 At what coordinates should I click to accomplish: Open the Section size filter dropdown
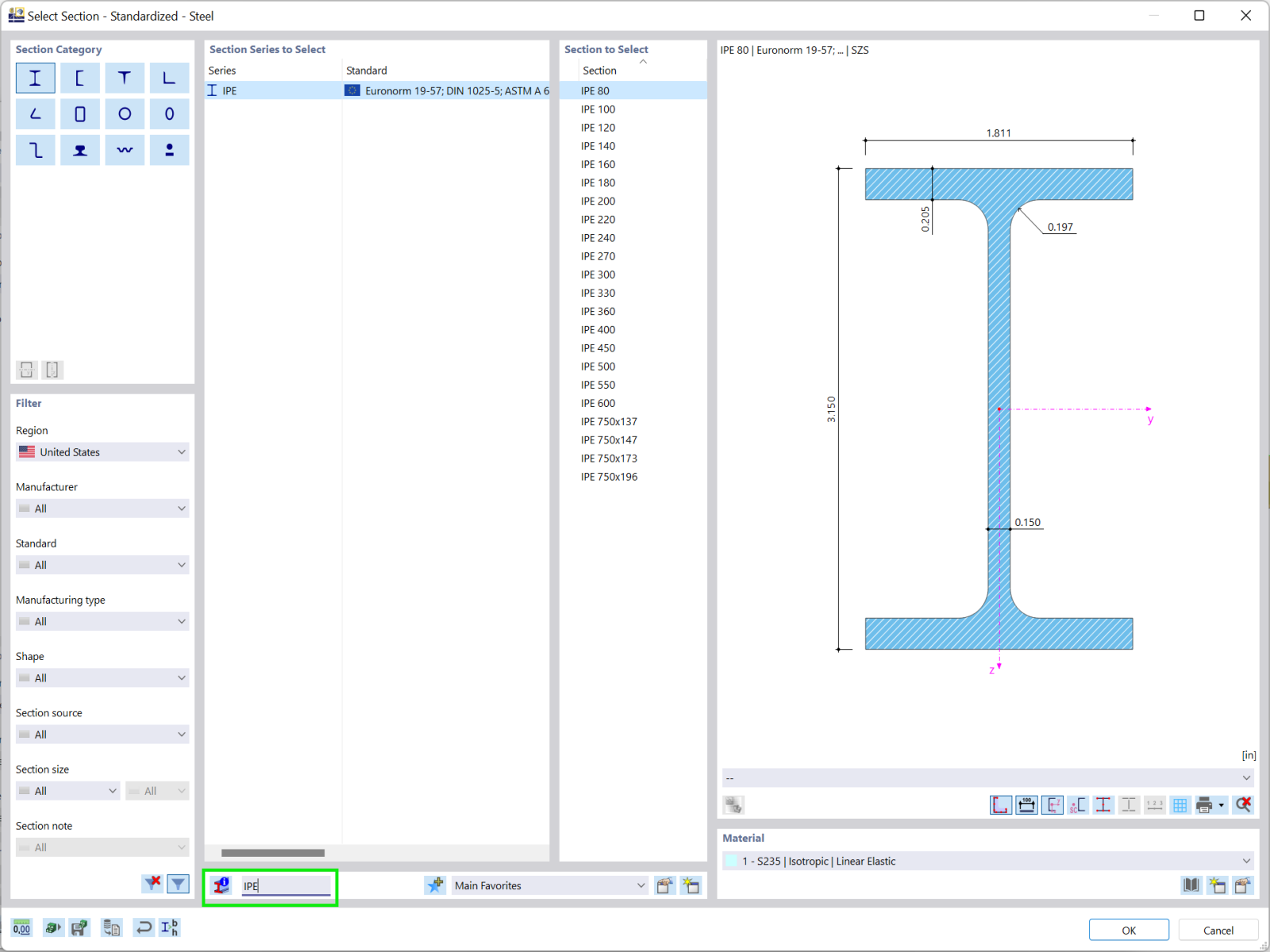68,791
